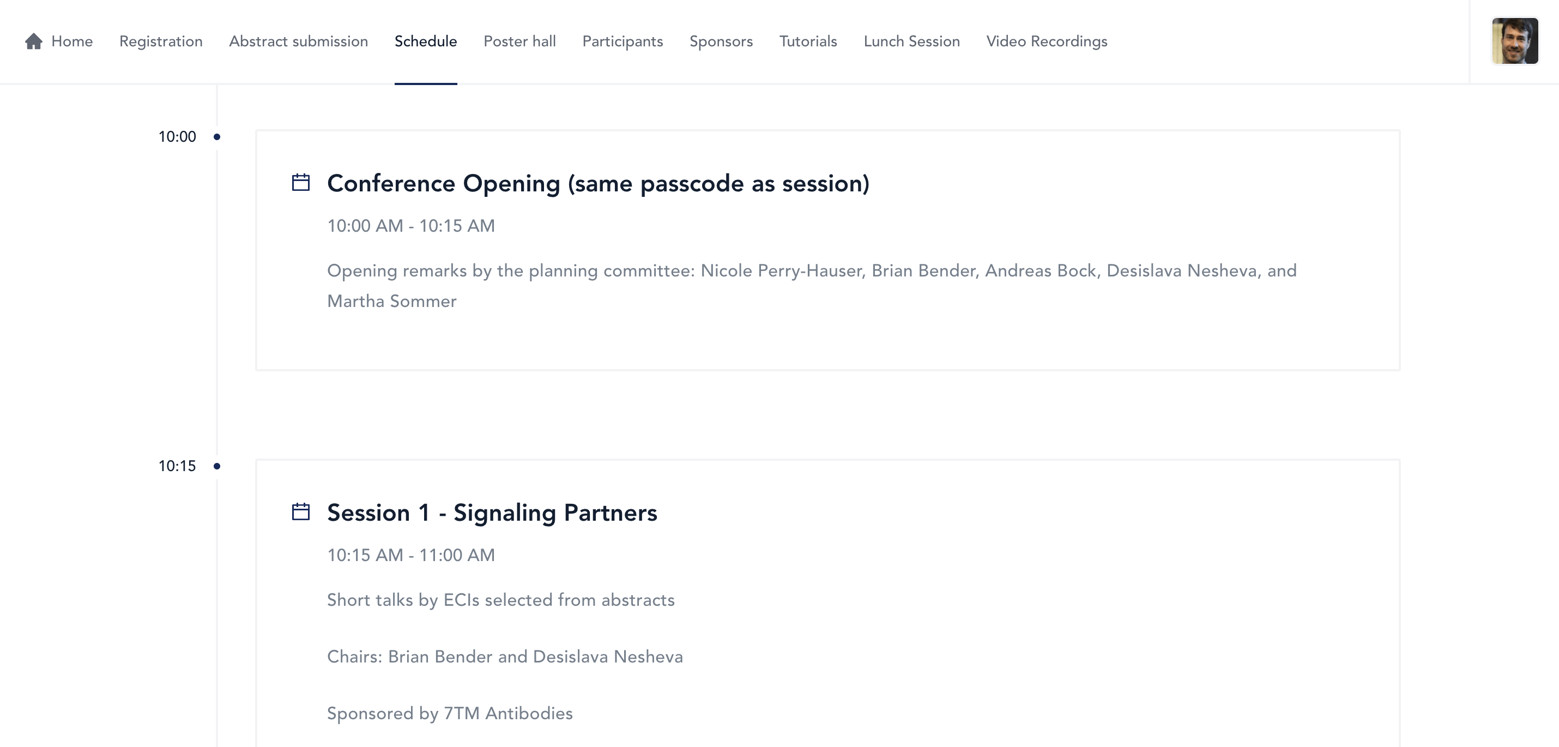Go to Abstract submission page
Image resolution: width=1559 pixels, height=747 pixels.
[x=298, y=41]
